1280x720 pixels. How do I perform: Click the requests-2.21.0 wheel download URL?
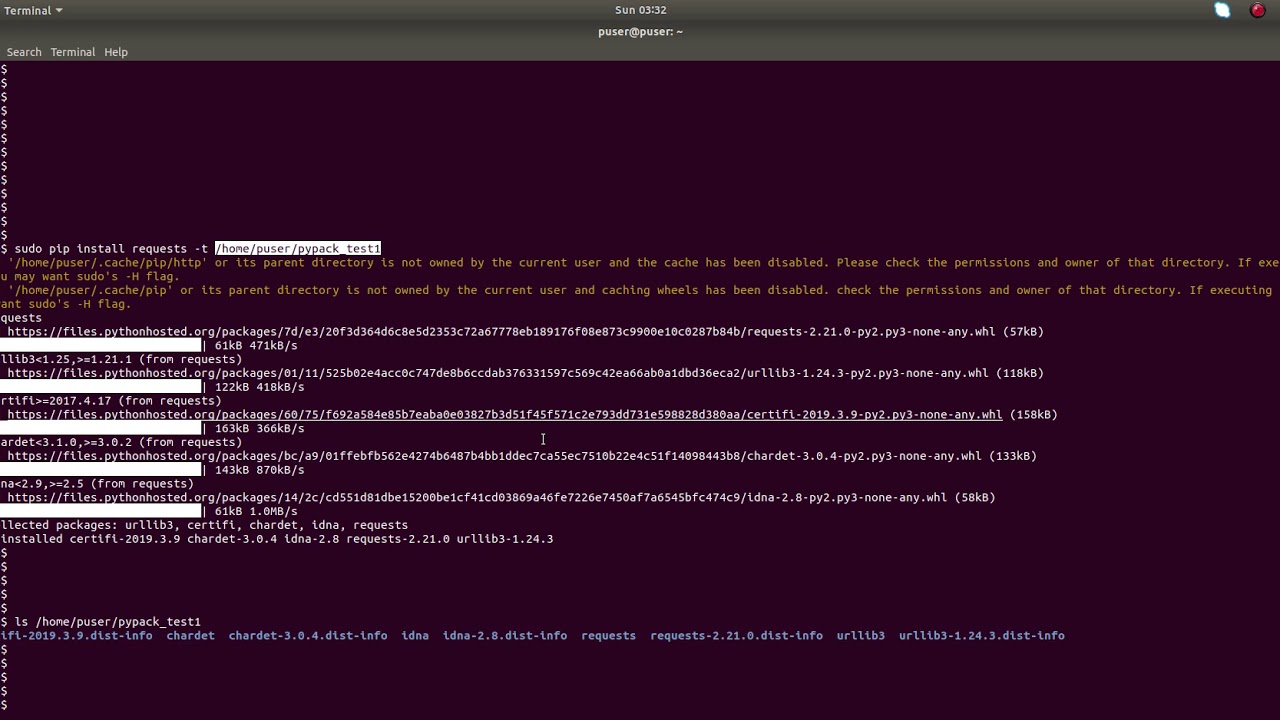coord(501,332)
